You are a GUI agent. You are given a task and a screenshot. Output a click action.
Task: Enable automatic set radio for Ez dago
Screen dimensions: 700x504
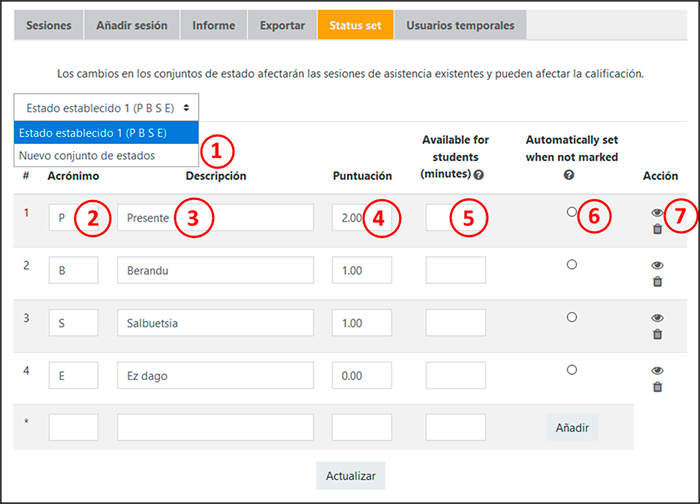tap(571, 370)
